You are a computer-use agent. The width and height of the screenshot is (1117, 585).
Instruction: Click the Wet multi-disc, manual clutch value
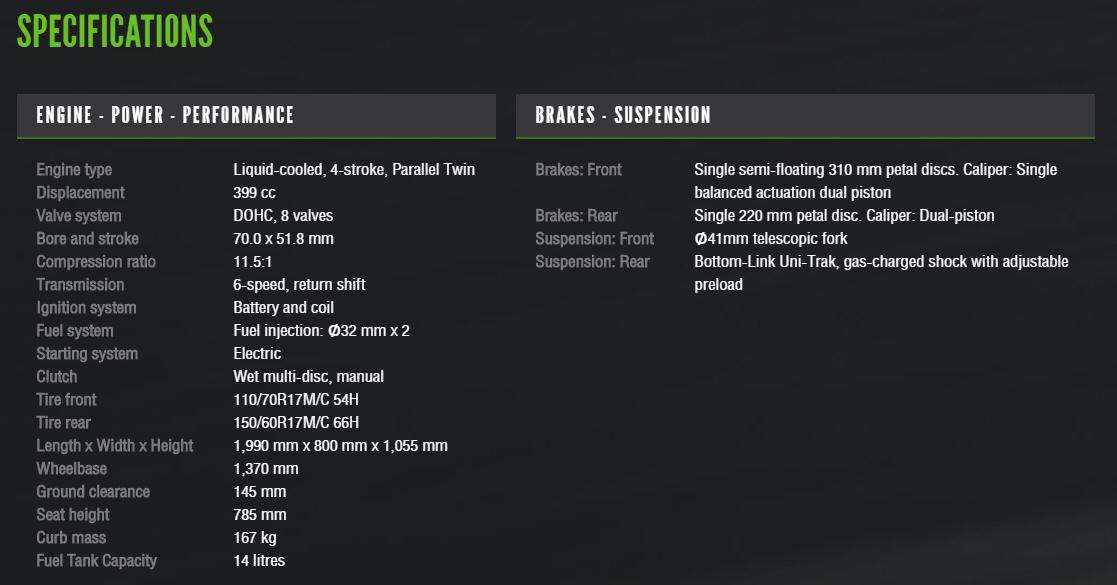point(308,377)
